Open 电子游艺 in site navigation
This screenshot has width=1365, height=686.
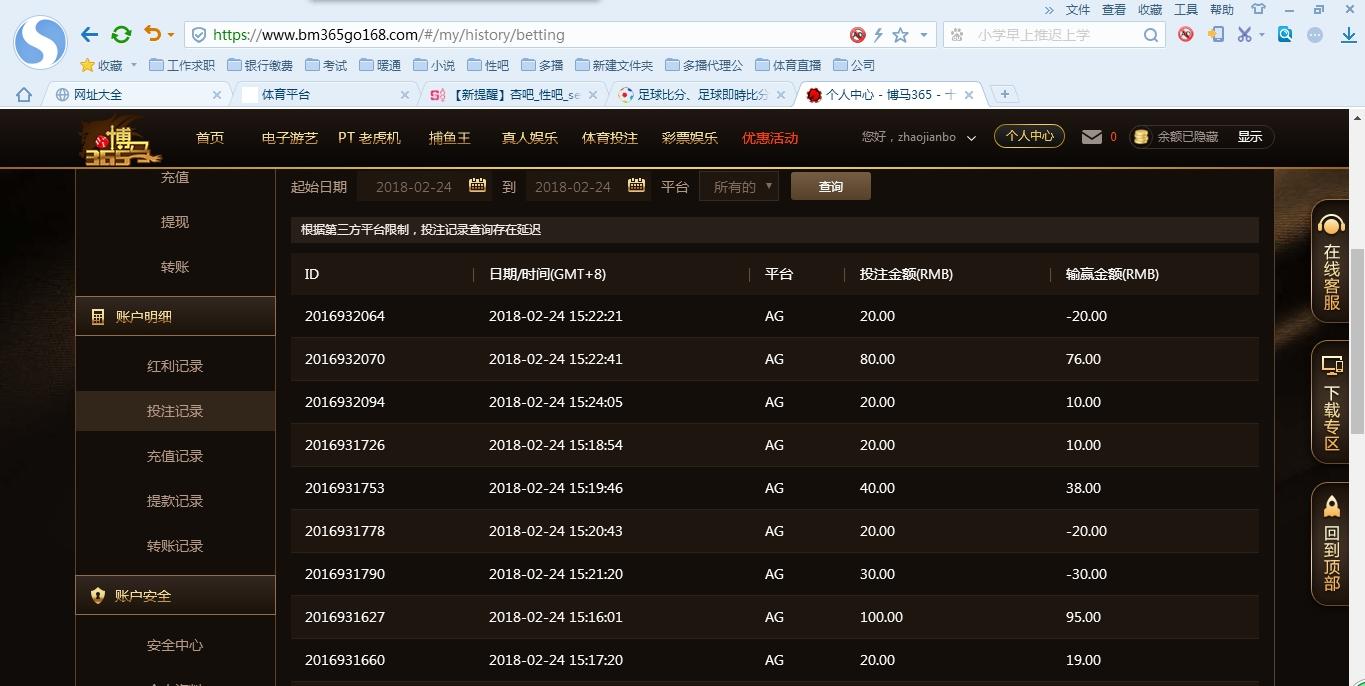[290, 138]
